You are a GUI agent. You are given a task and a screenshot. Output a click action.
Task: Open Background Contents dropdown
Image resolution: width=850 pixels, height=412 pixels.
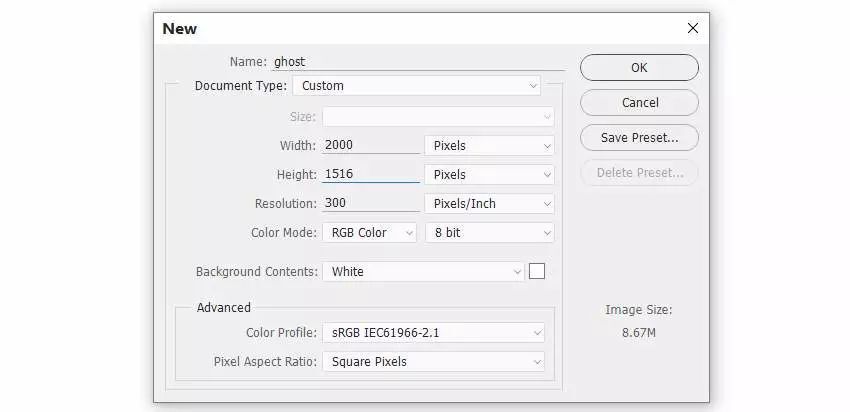pyautogui.click(x=423, y=271)
